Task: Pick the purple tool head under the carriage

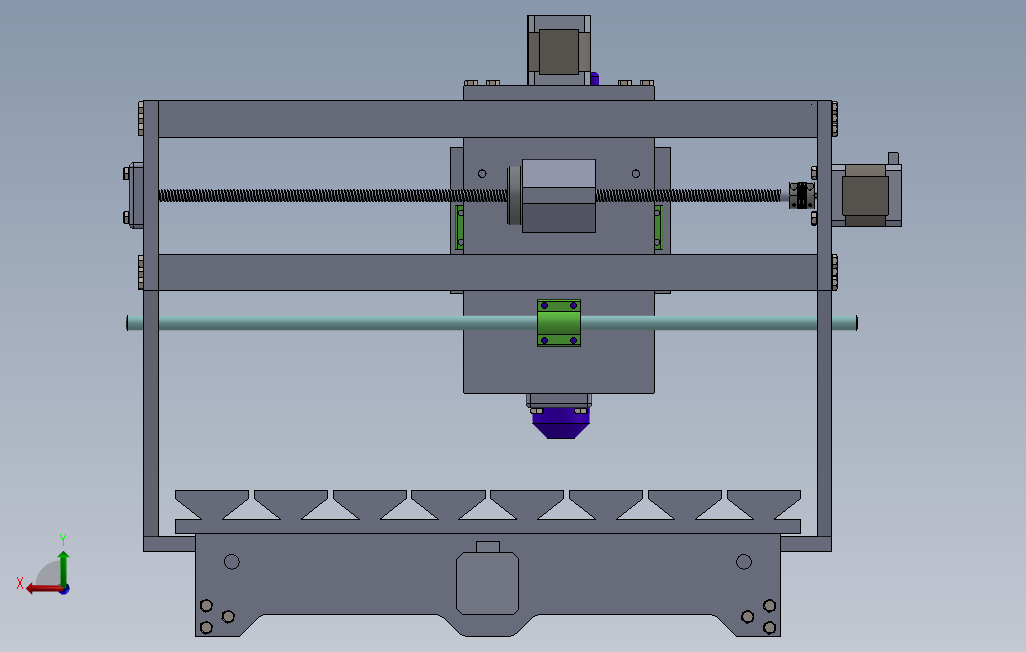Action: click(561, 423)
